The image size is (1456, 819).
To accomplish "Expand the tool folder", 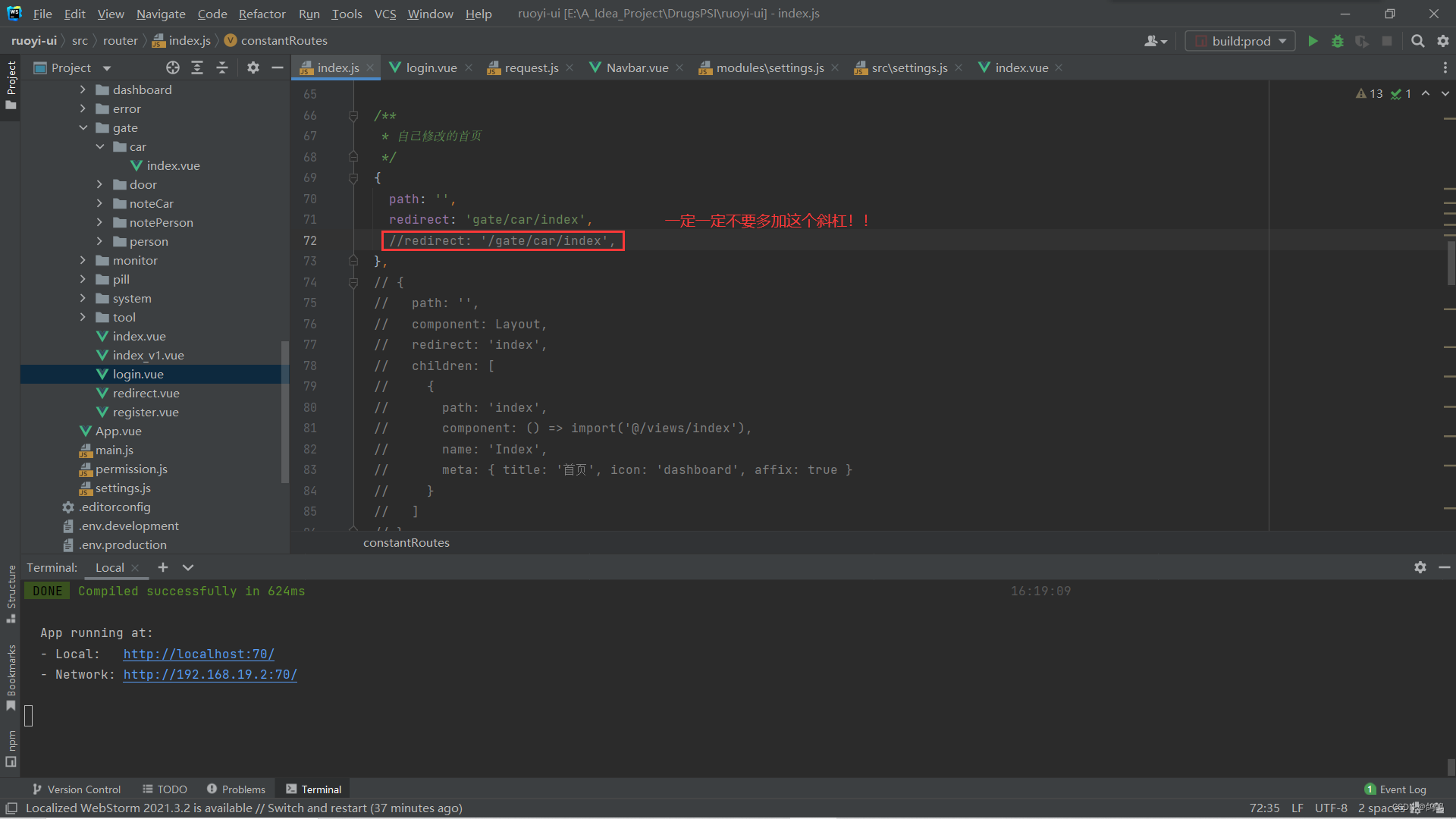I will (x=83, y=317).
